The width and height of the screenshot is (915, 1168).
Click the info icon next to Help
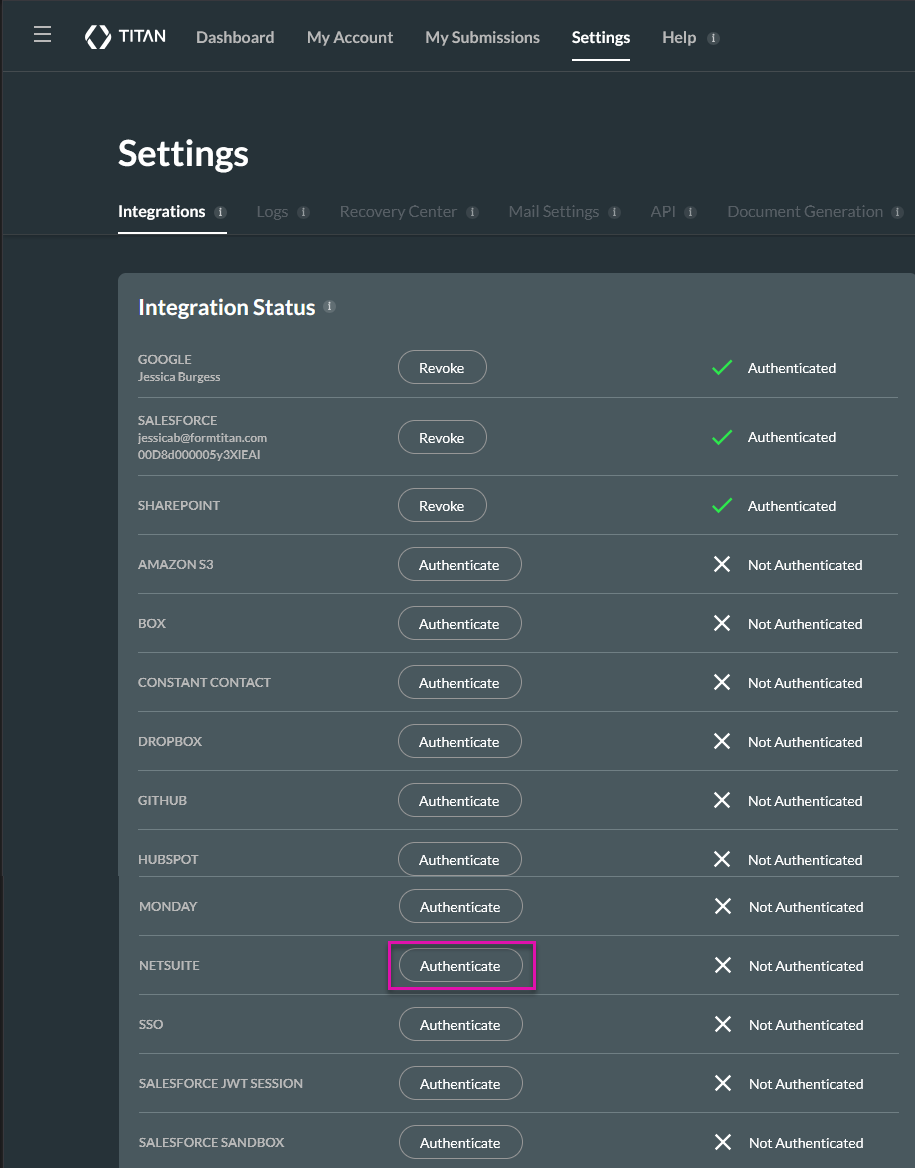[x=713, y=38]
